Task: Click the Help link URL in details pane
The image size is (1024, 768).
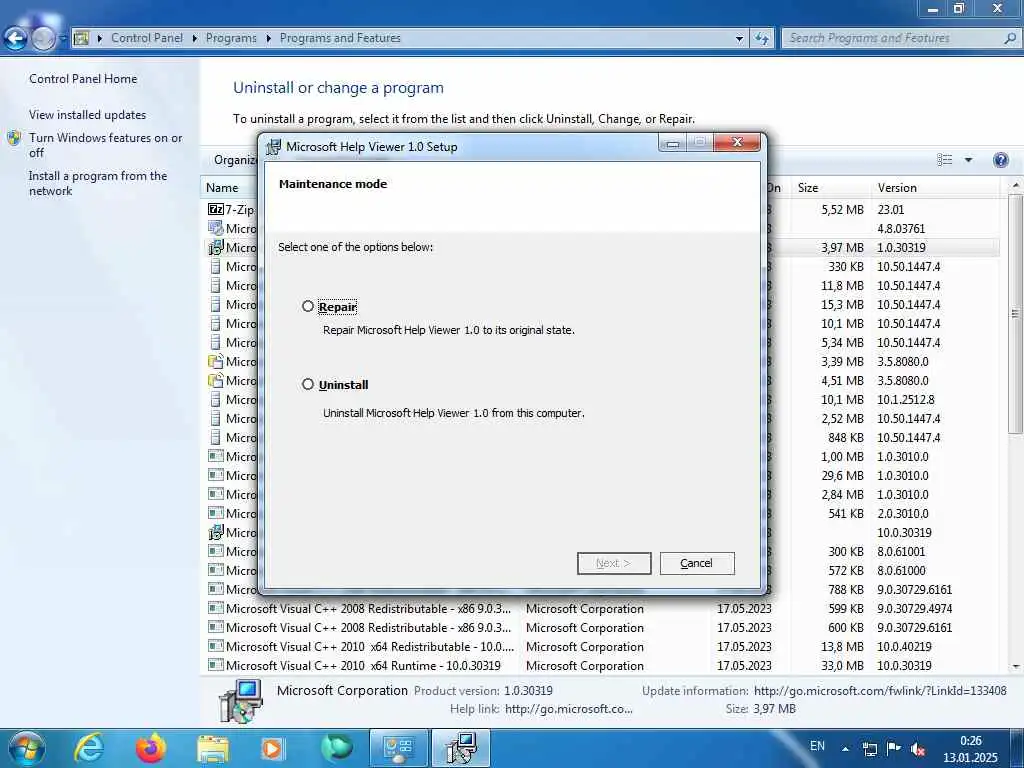Action: [569, 709]
